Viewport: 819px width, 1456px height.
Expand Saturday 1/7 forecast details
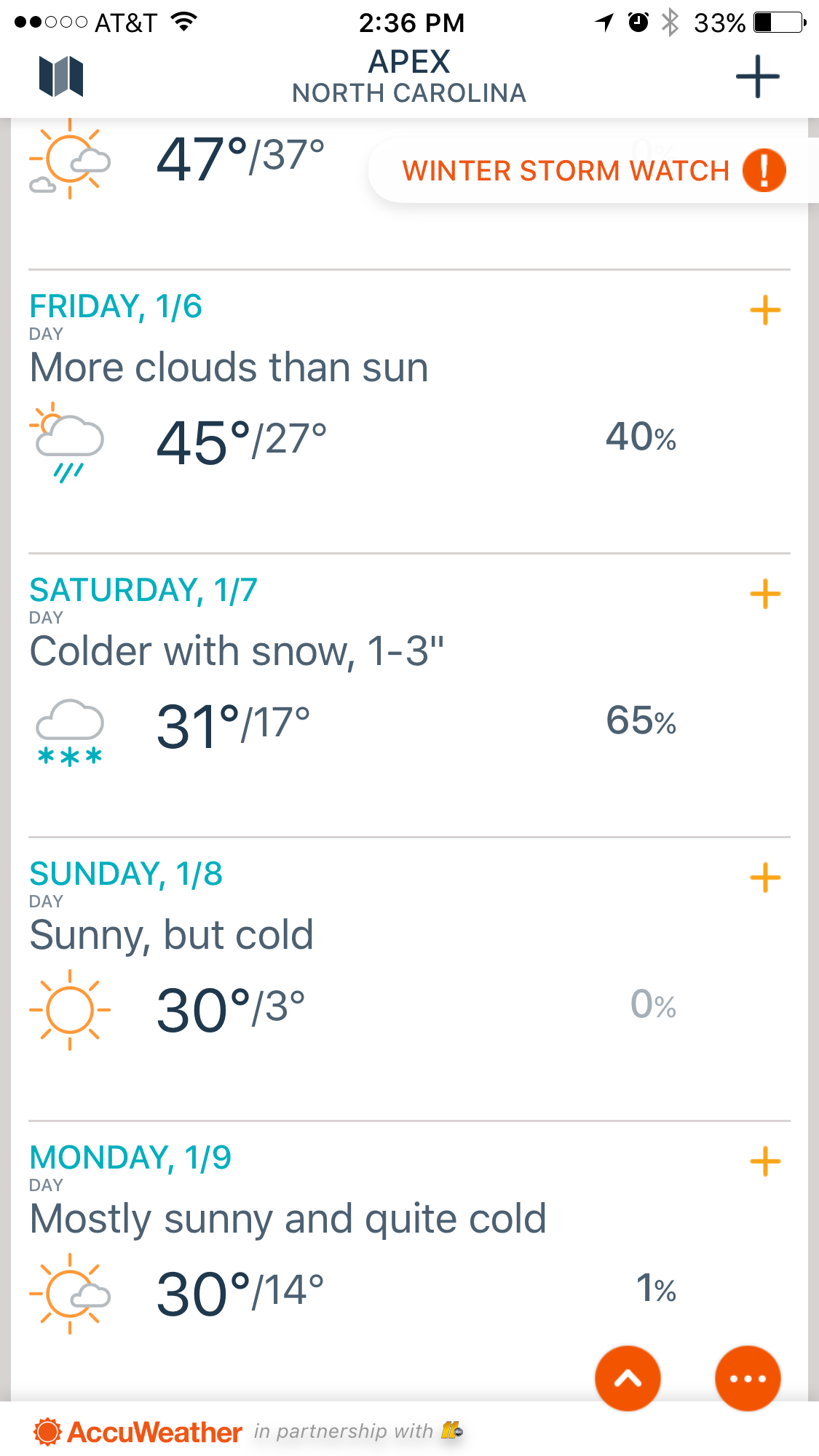(x=765, y=594)
